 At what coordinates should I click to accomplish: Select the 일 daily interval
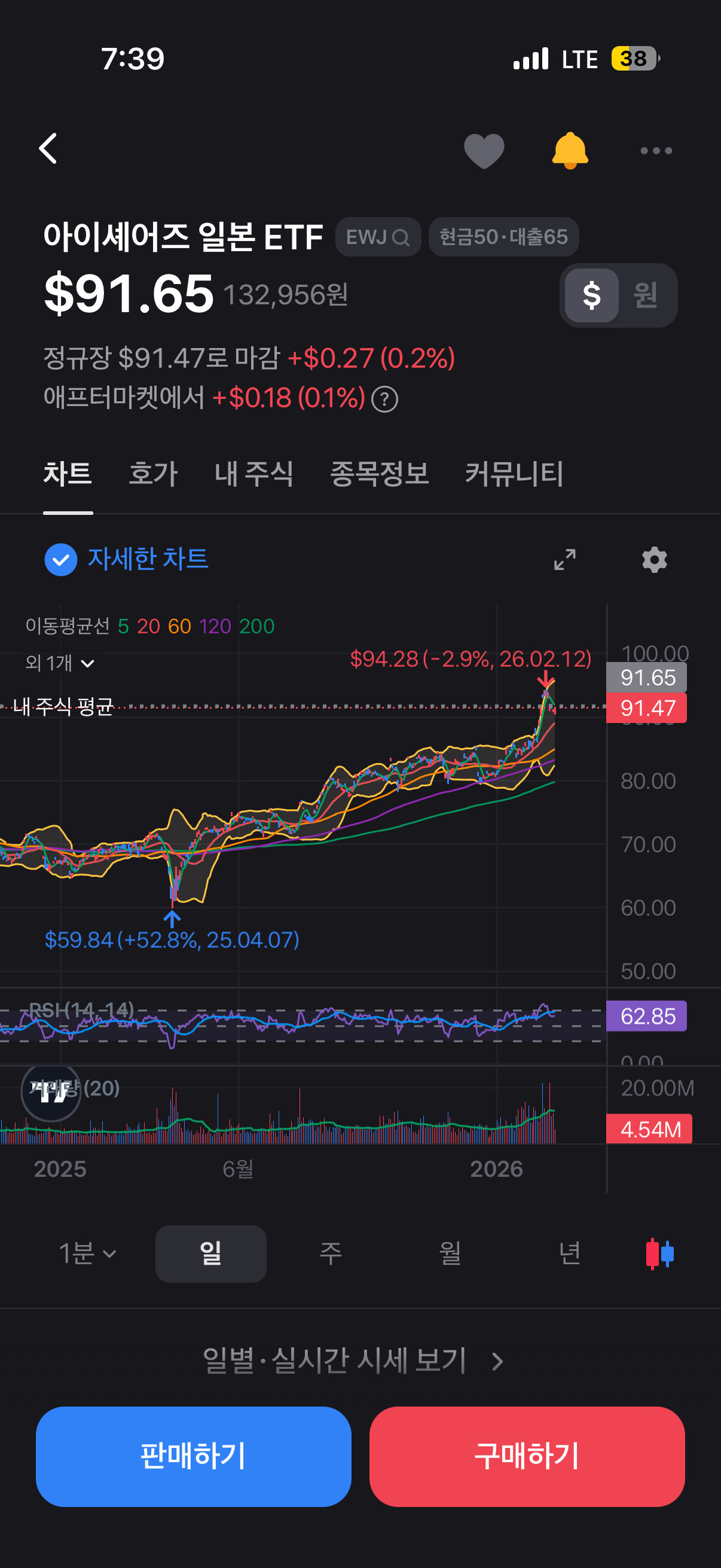pyautogui.click(x=210, y=1254)
